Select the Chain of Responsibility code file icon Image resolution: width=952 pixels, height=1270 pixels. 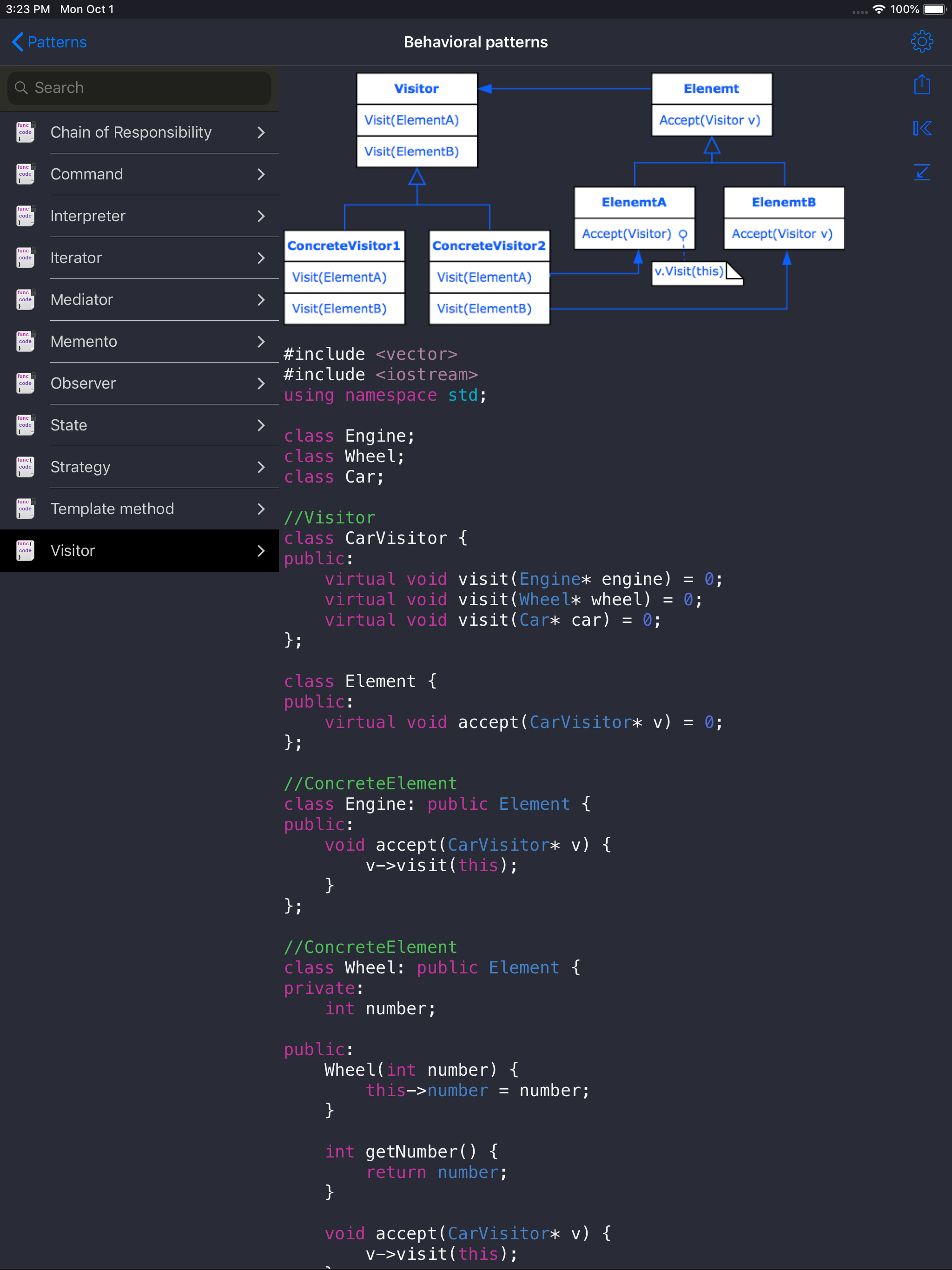click(x=25, y=132)
